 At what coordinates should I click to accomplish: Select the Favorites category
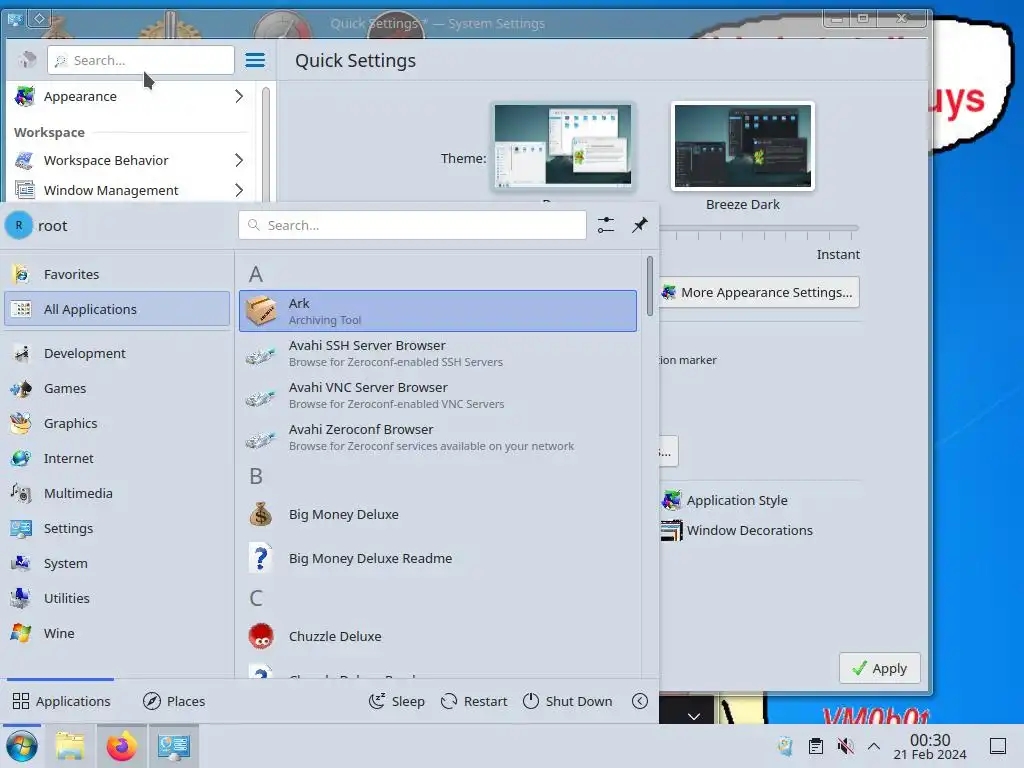pos(117,274)
